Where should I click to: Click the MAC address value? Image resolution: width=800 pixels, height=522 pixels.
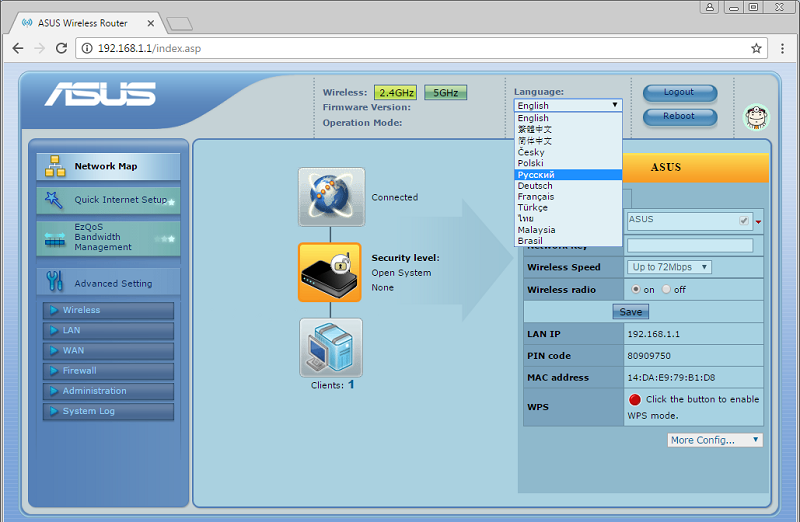pos(671,378)
